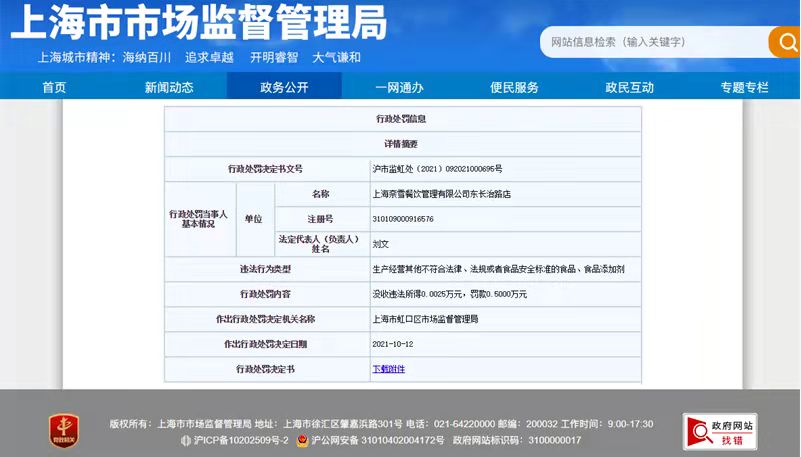Open the 政府网站找错 error-report icon
The height and width of the screenshot is (457, 801).
click(x=720, y=431)
